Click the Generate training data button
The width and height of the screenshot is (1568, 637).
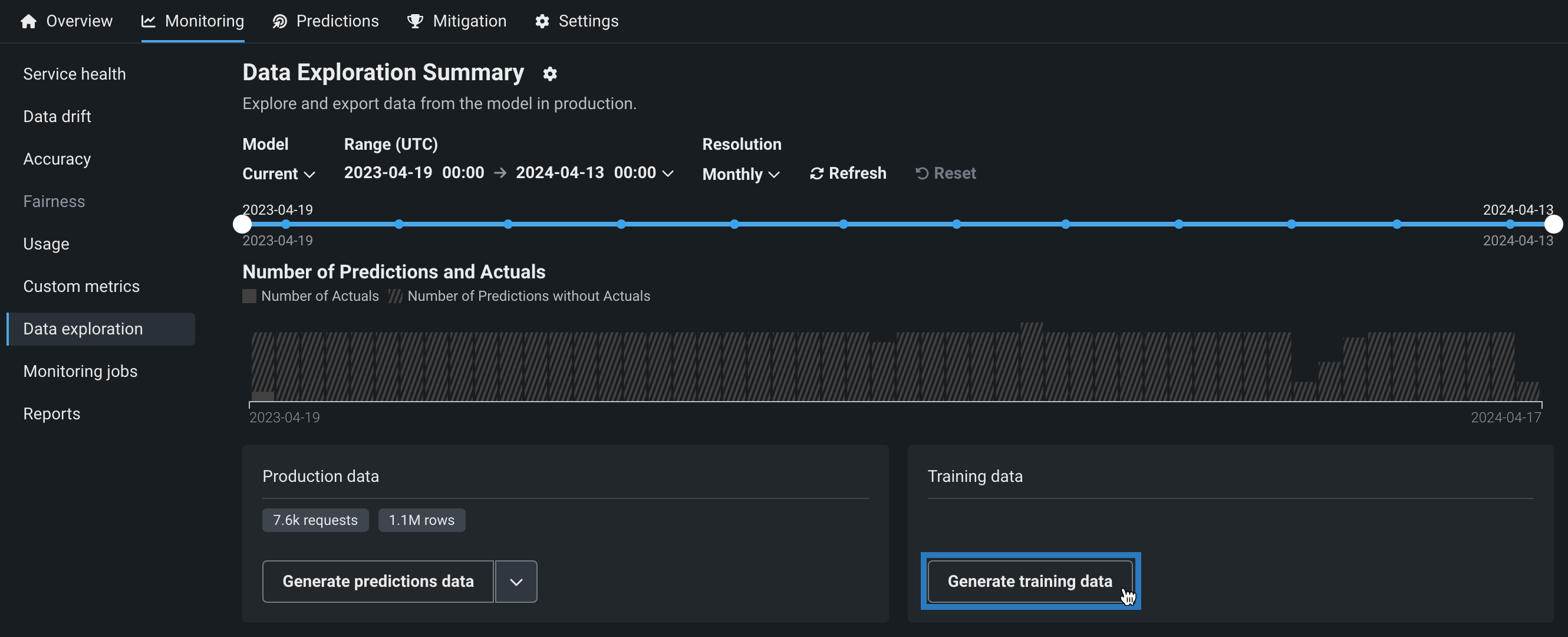click(x=1029, y=582)
